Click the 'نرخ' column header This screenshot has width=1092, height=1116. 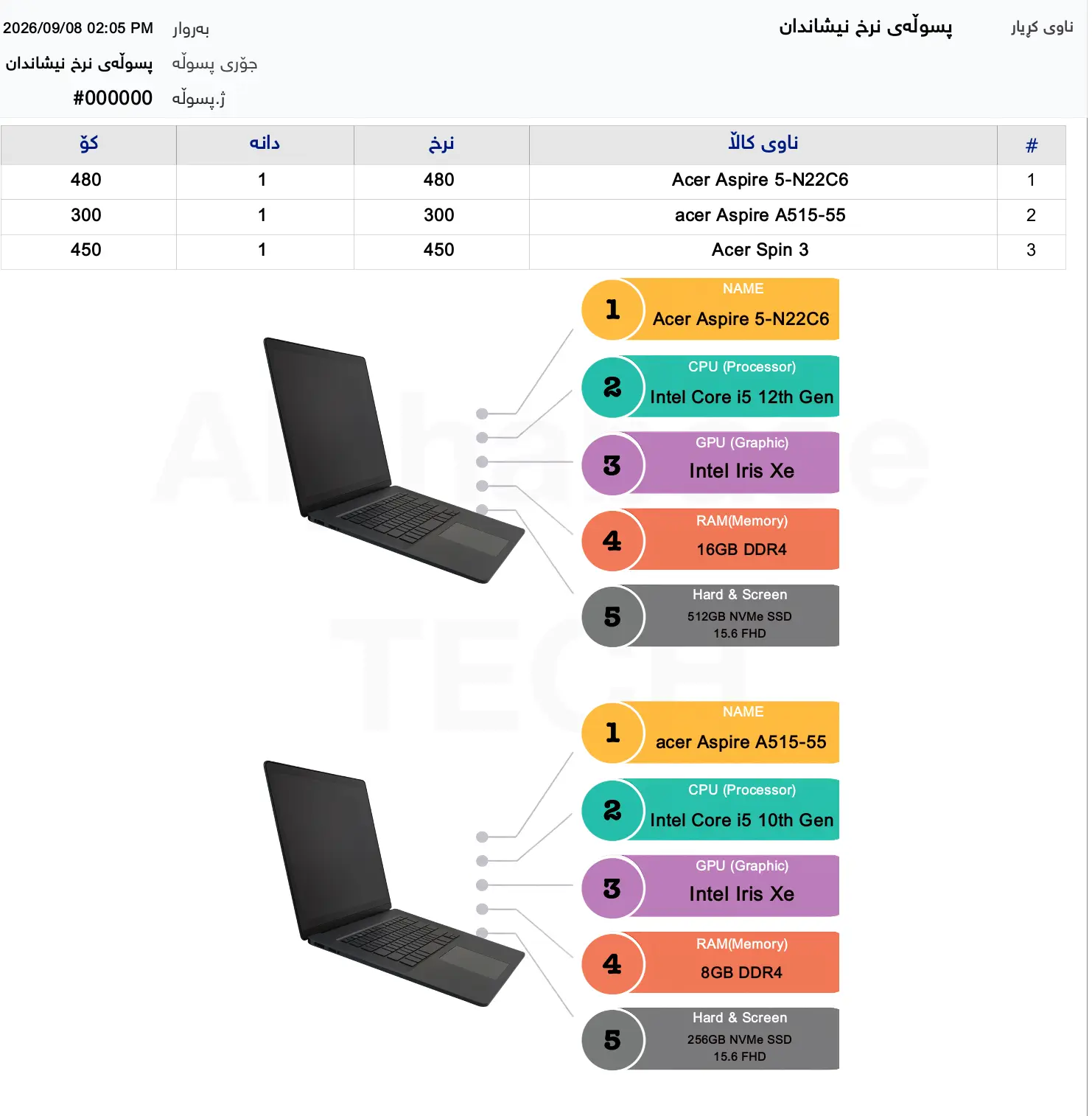pyautogui.click(x=441, y=145)
